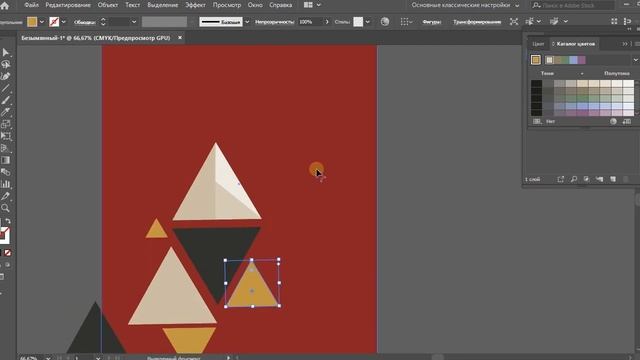Viewport: 640px width, 360px height.
Task: Open the Объект menu
Action: coord(108,5)
